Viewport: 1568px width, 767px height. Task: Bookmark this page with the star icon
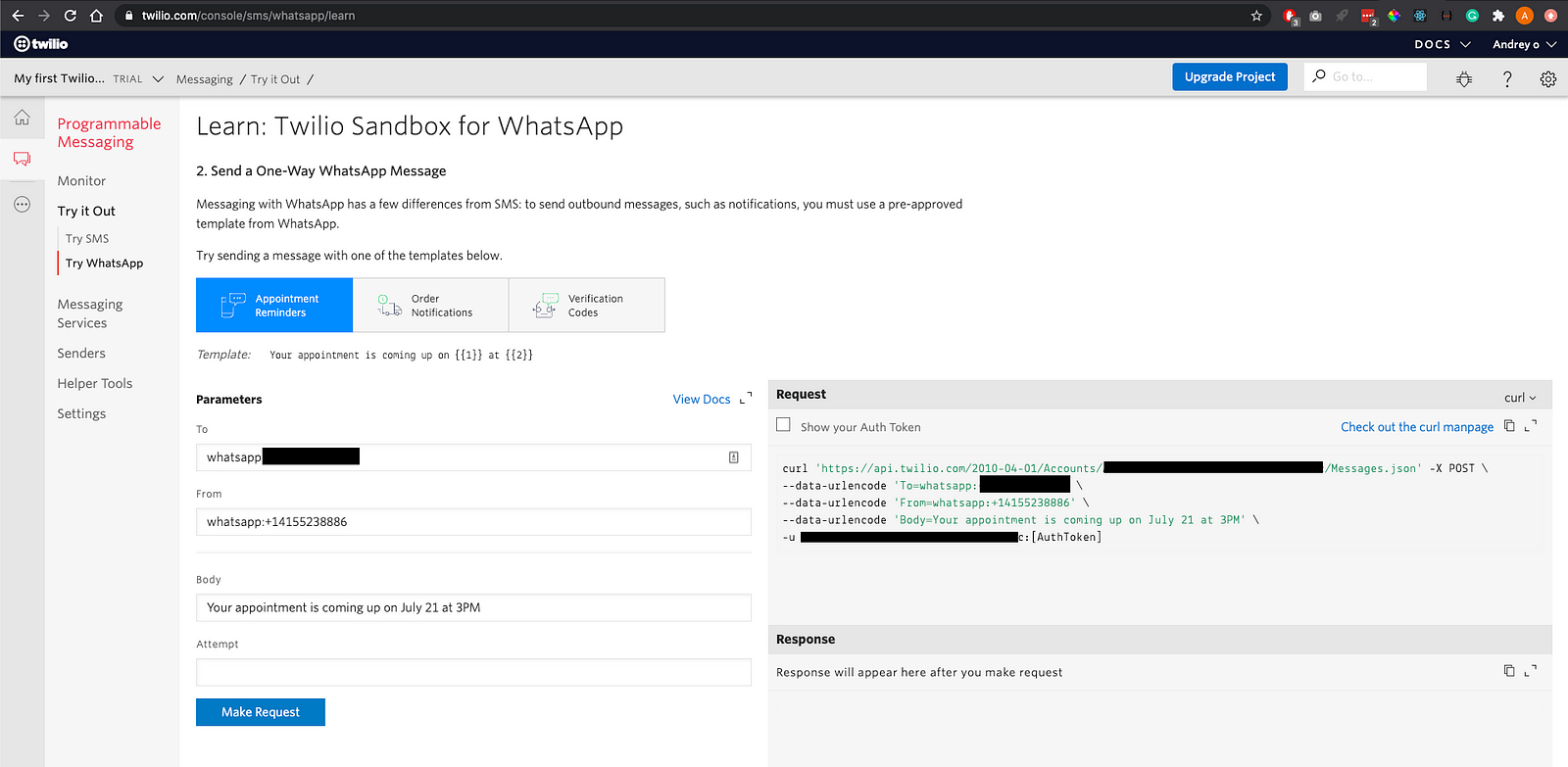1256,16
